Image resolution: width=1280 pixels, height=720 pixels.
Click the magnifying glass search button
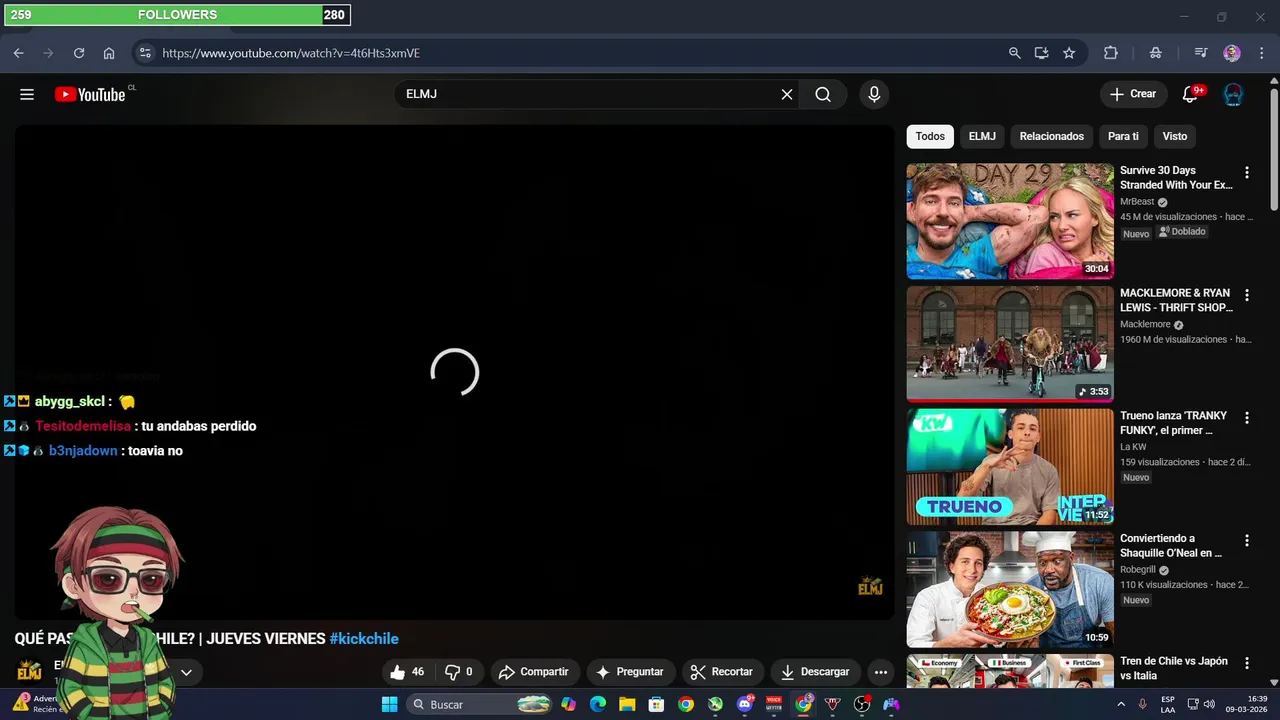click(x=823, y=94)
